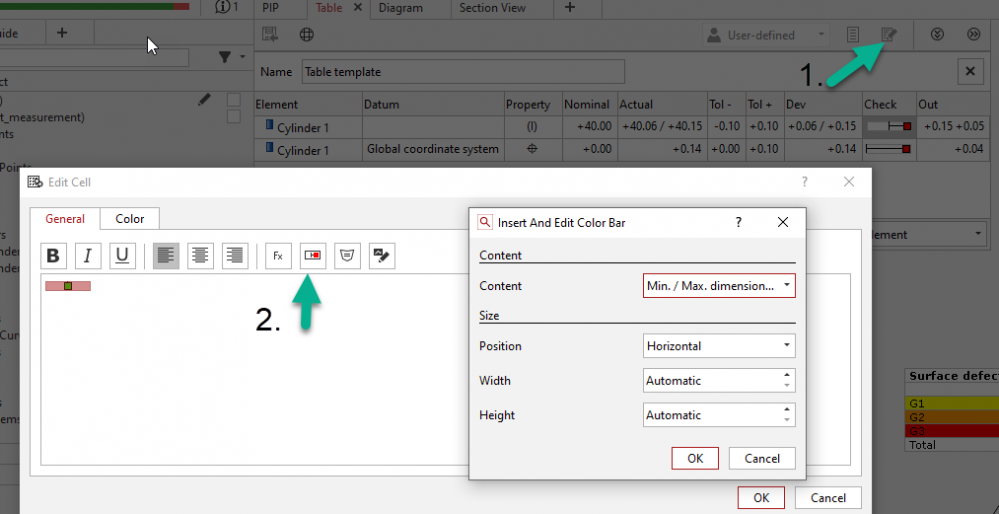
Task: Toggle bold formatting in Edit Cell
Action: (54, 256)
